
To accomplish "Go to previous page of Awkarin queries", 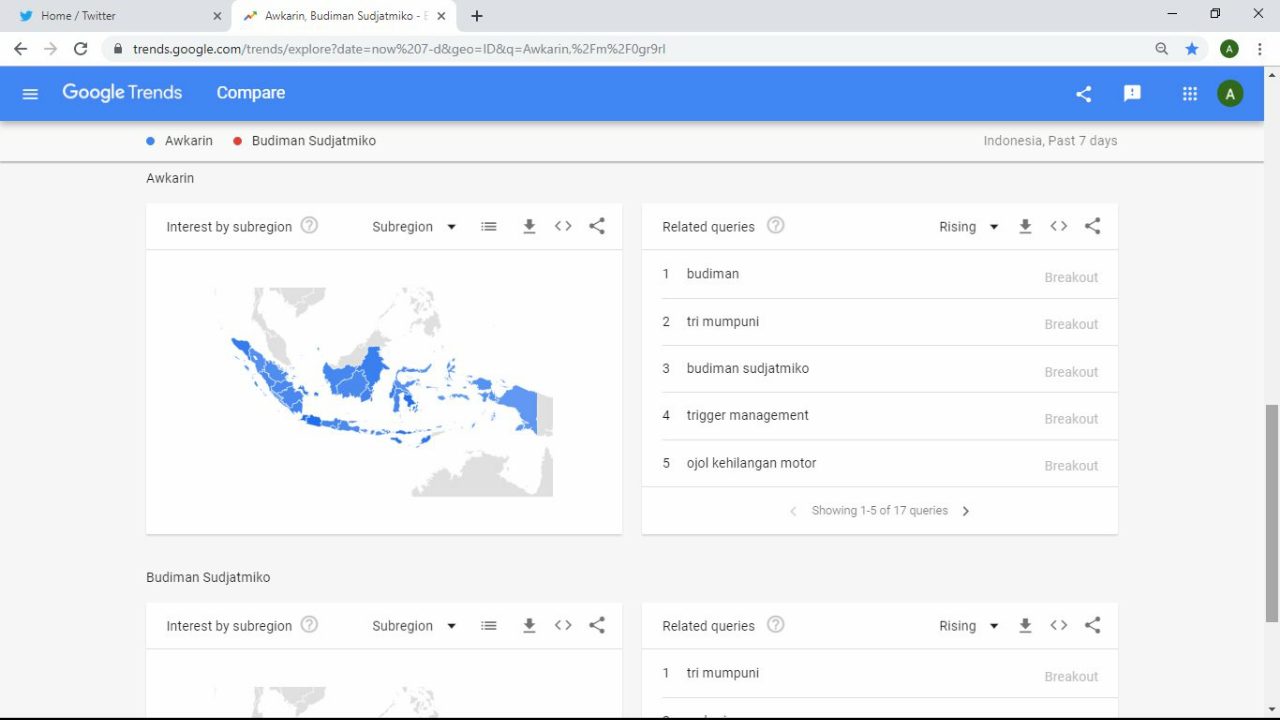I will pyautogui.click(x=793, y=511).
